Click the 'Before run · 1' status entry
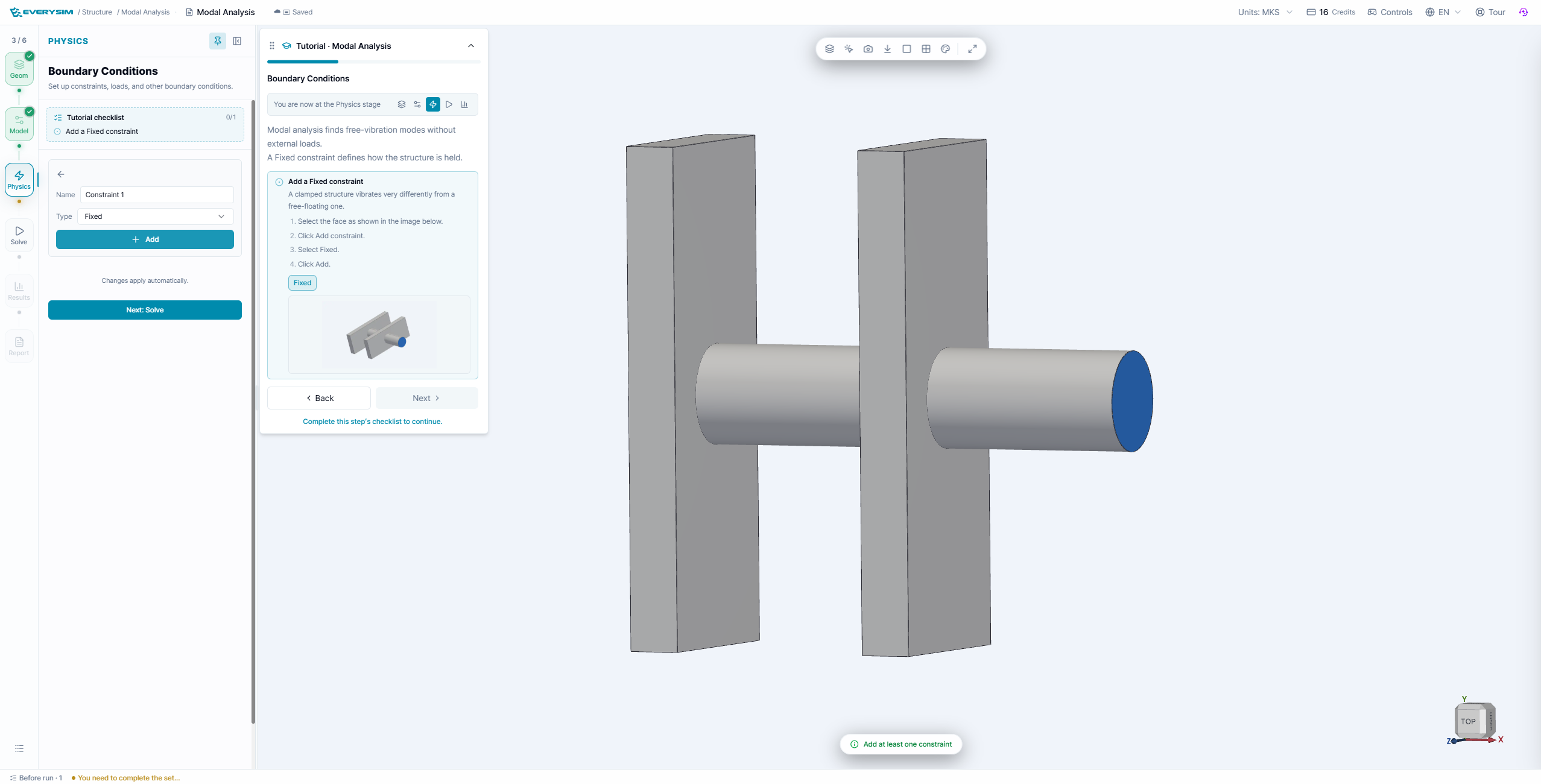Screen dimensions: 1541x784 pos(36,778)
